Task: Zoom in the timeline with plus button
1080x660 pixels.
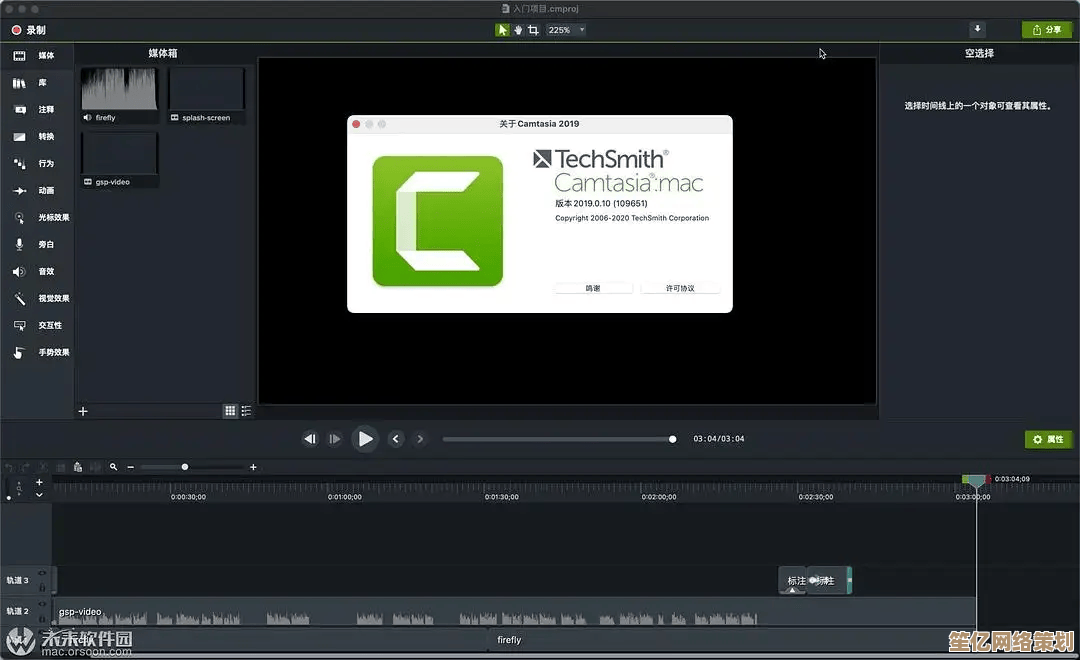Action: [x=253, y=467]
